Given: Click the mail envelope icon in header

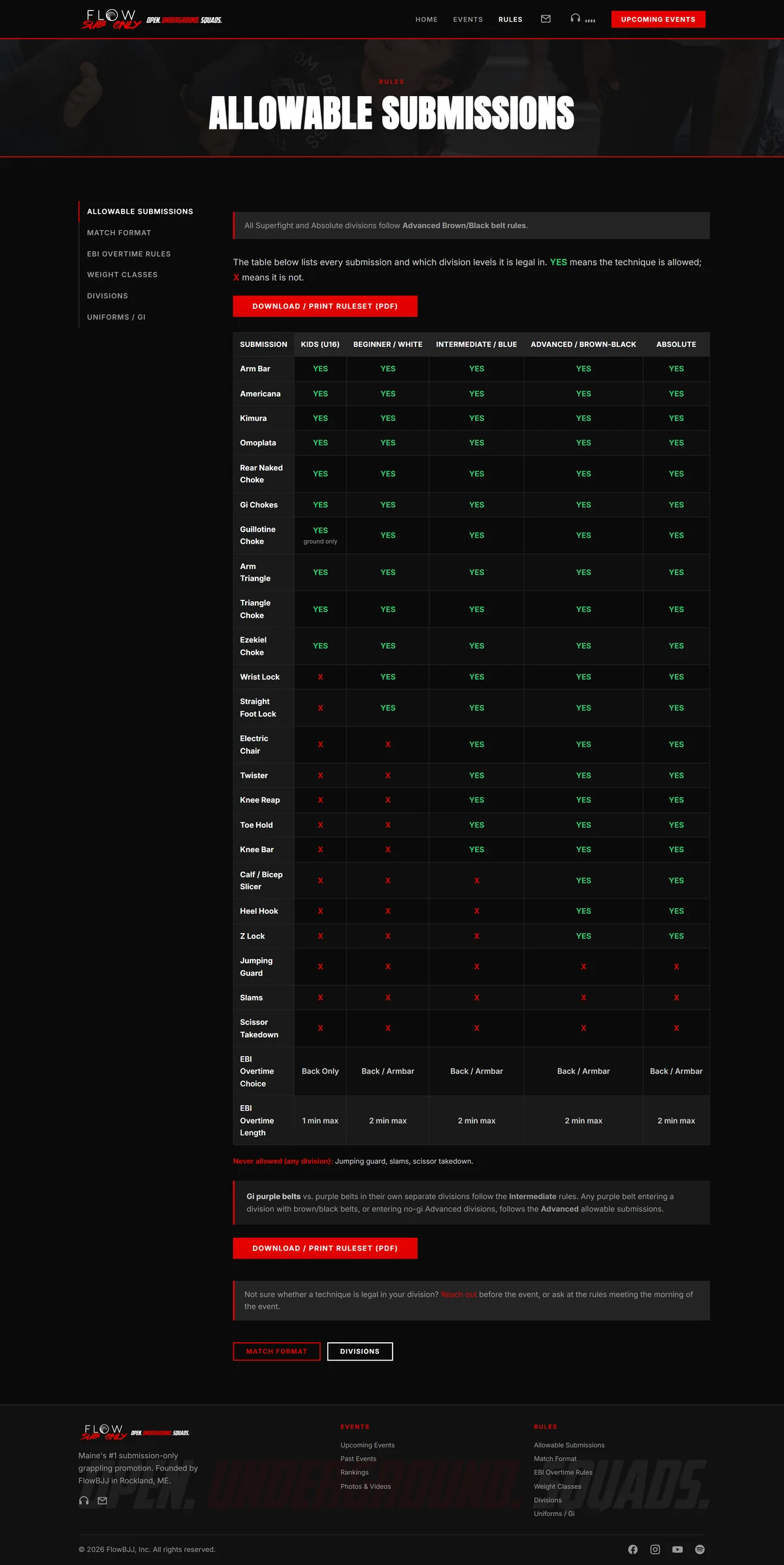Looking at the screenshot, I should pos(546,19).
